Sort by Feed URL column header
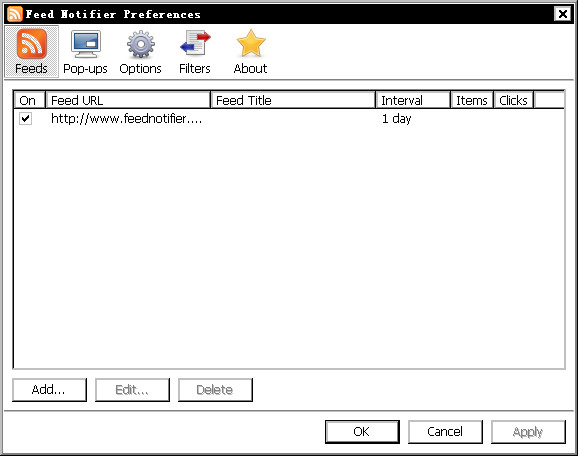The width and height of the screenshot is (578, 456). pos(128,100)
